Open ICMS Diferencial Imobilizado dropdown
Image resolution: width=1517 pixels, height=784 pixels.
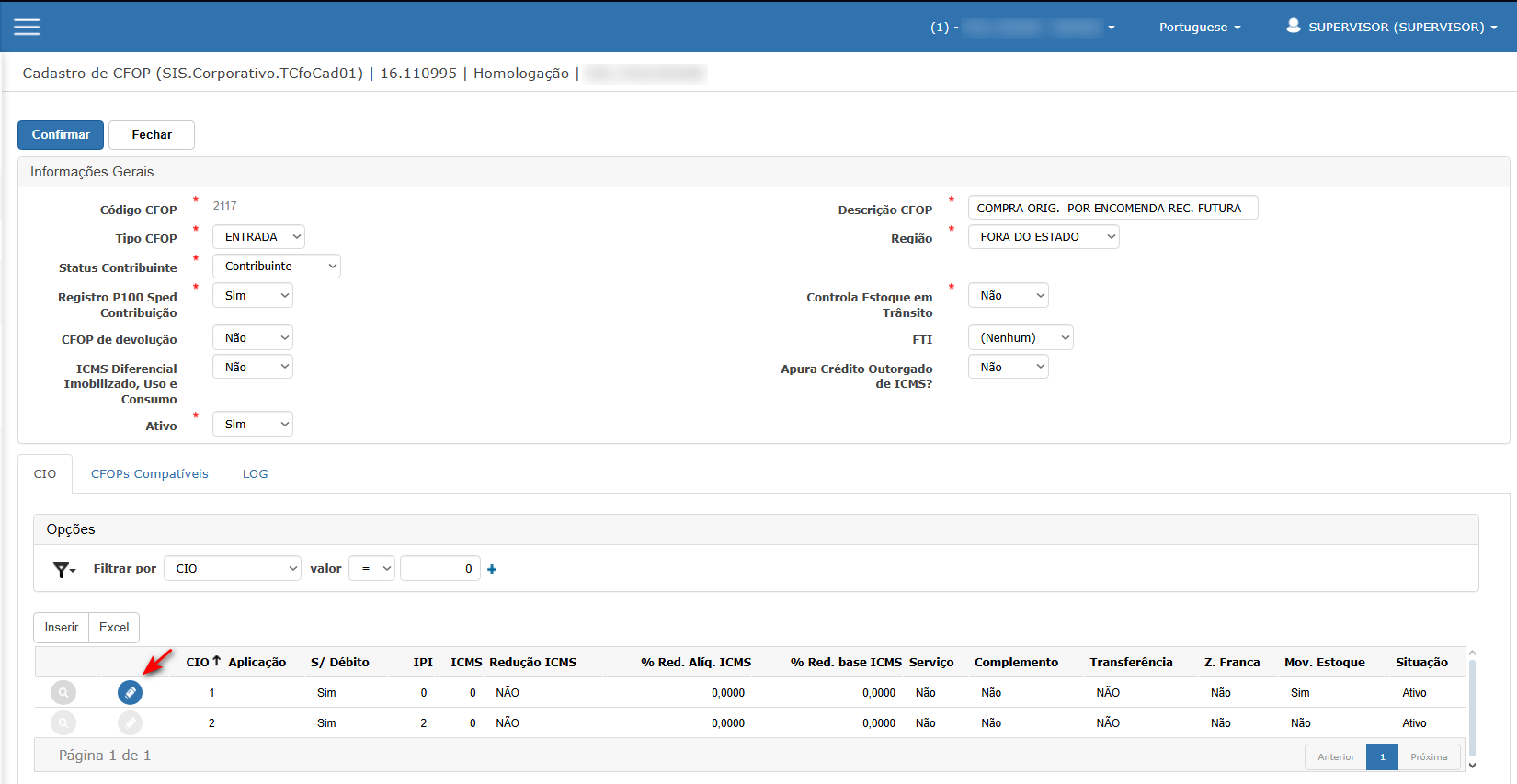pos(253,368)
